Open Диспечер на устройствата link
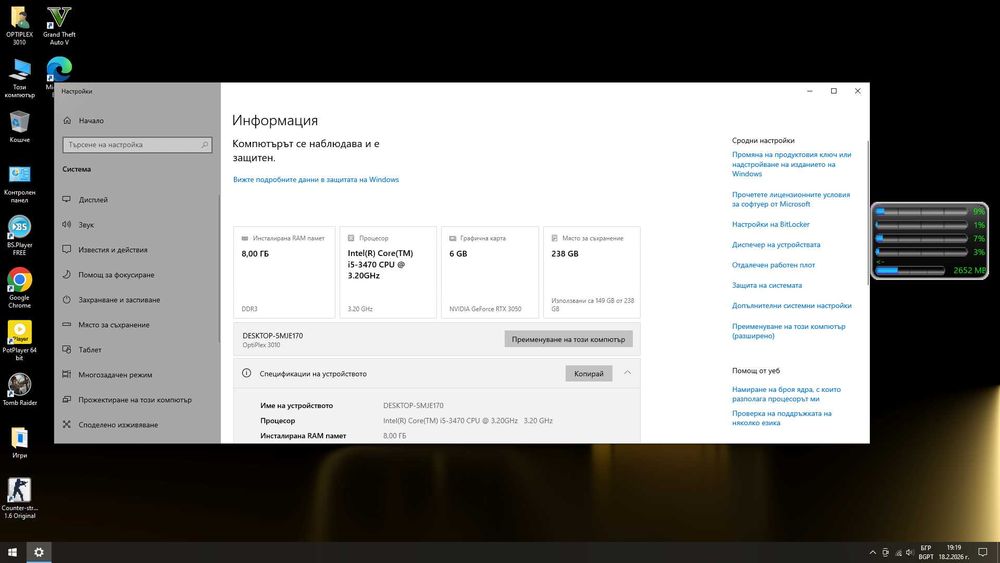The width and height of the screenshot is (1000, 563). point(776,245)
